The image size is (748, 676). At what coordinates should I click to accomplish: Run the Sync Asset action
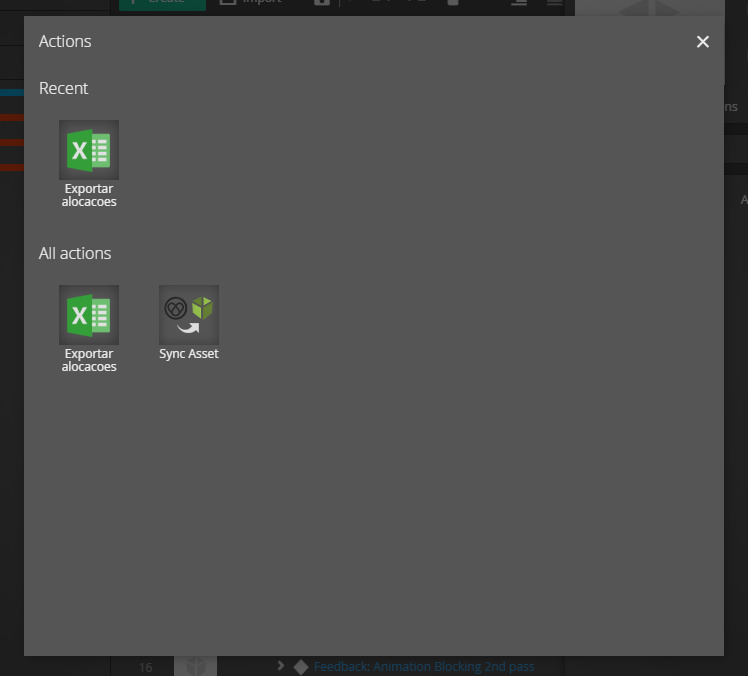point(189,315)
